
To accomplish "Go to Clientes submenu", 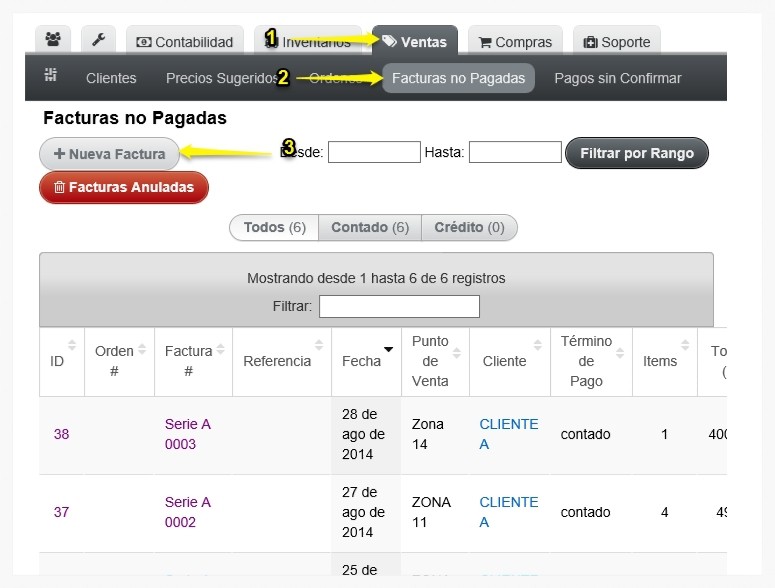I will tap(111, 78).
